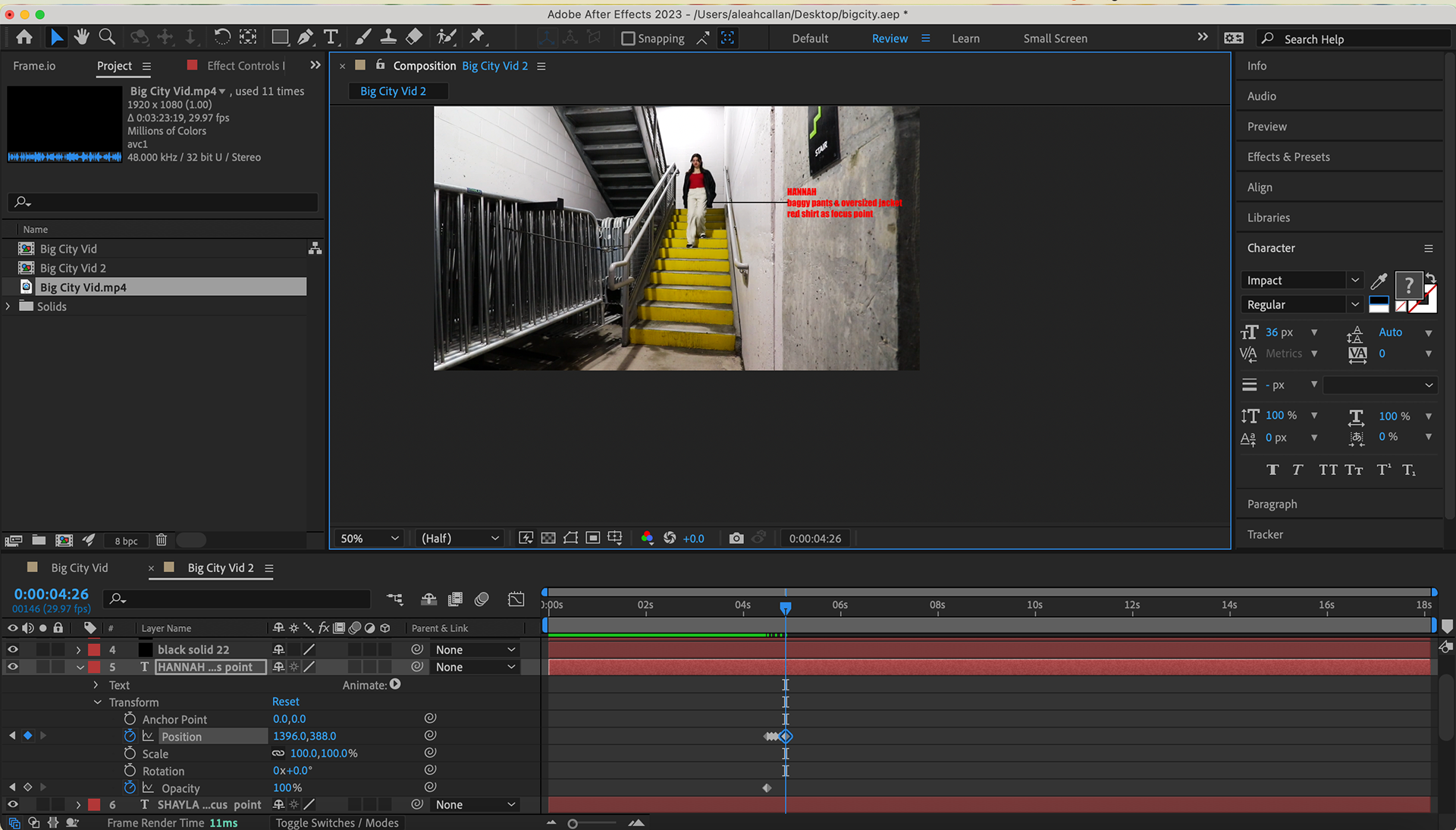Switch to the Learn workspace
Screen dimensions: 1456x830
965,39
